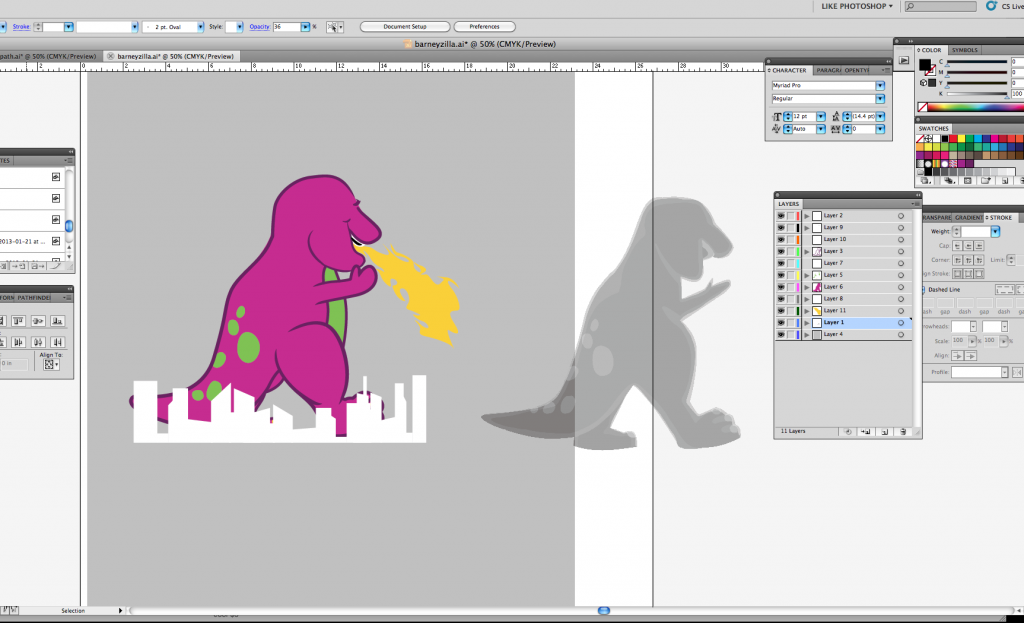
Task: Click the CS Live icon
Action: (x=991, y=6)
